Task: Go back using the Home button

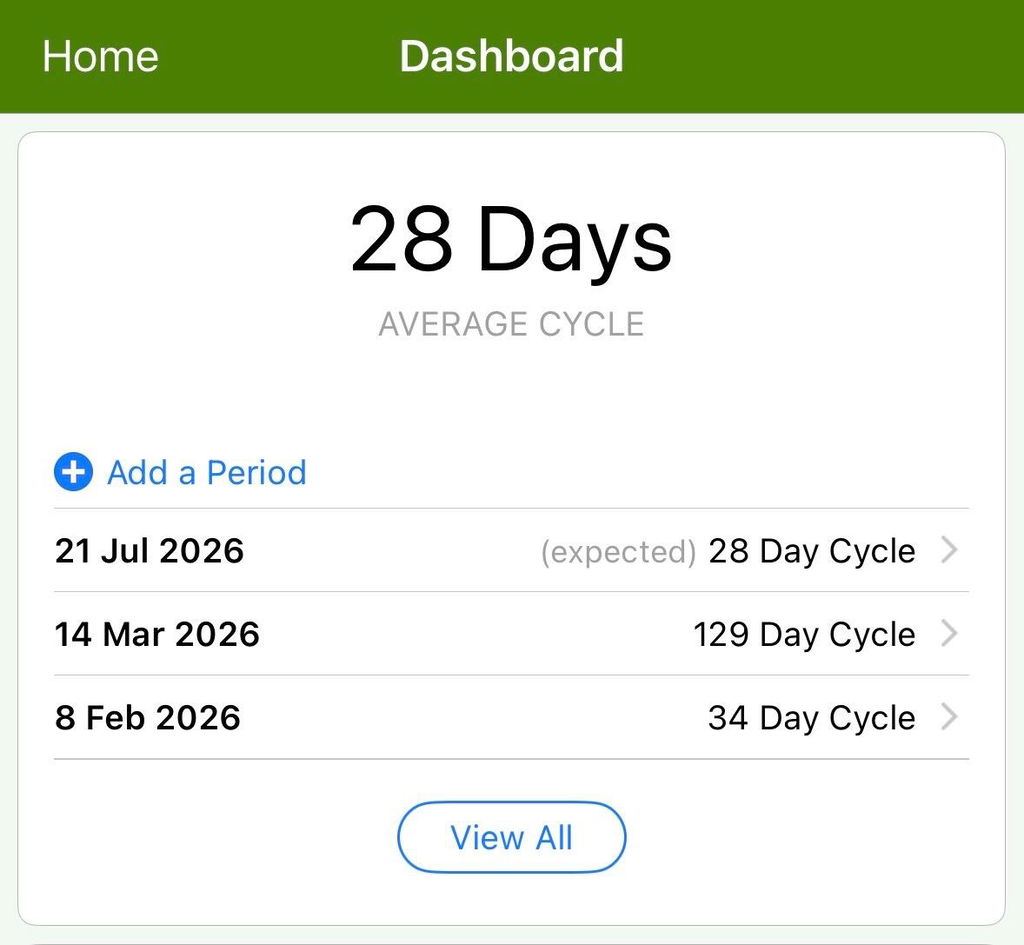Action: (100, 56)
